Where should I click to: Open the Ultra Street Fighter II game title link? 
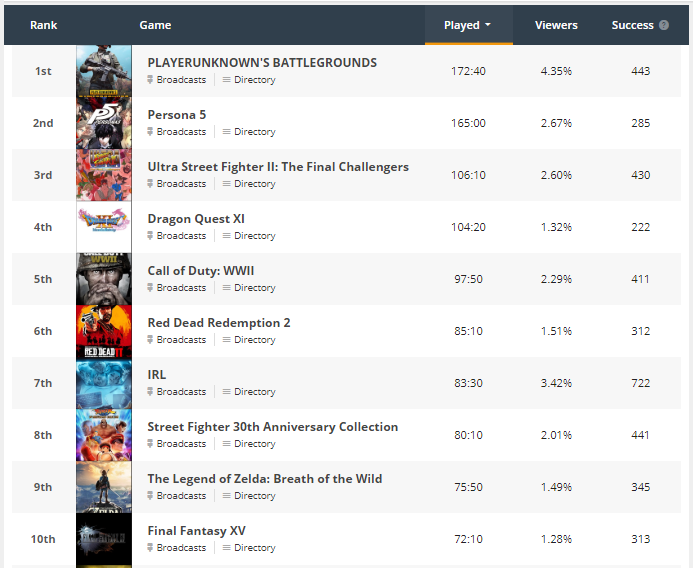tap(278, 167)
